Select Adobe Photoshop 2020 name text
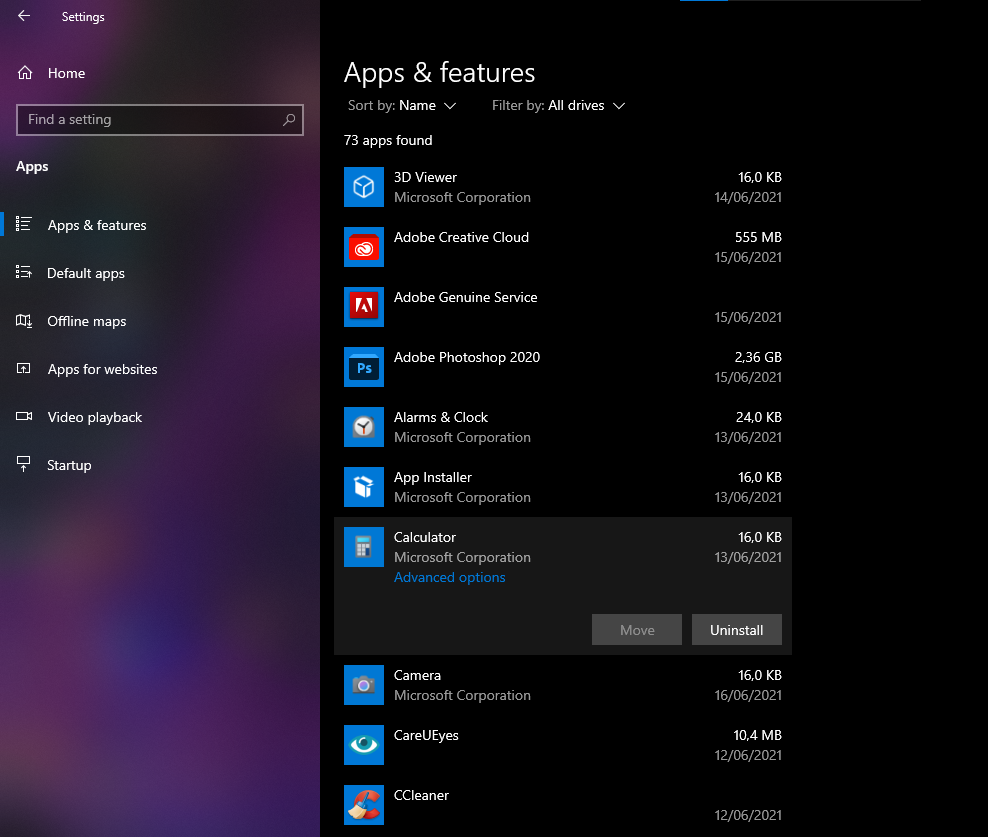This screenshot has width=988, height=837. click(x=467, y=357)
